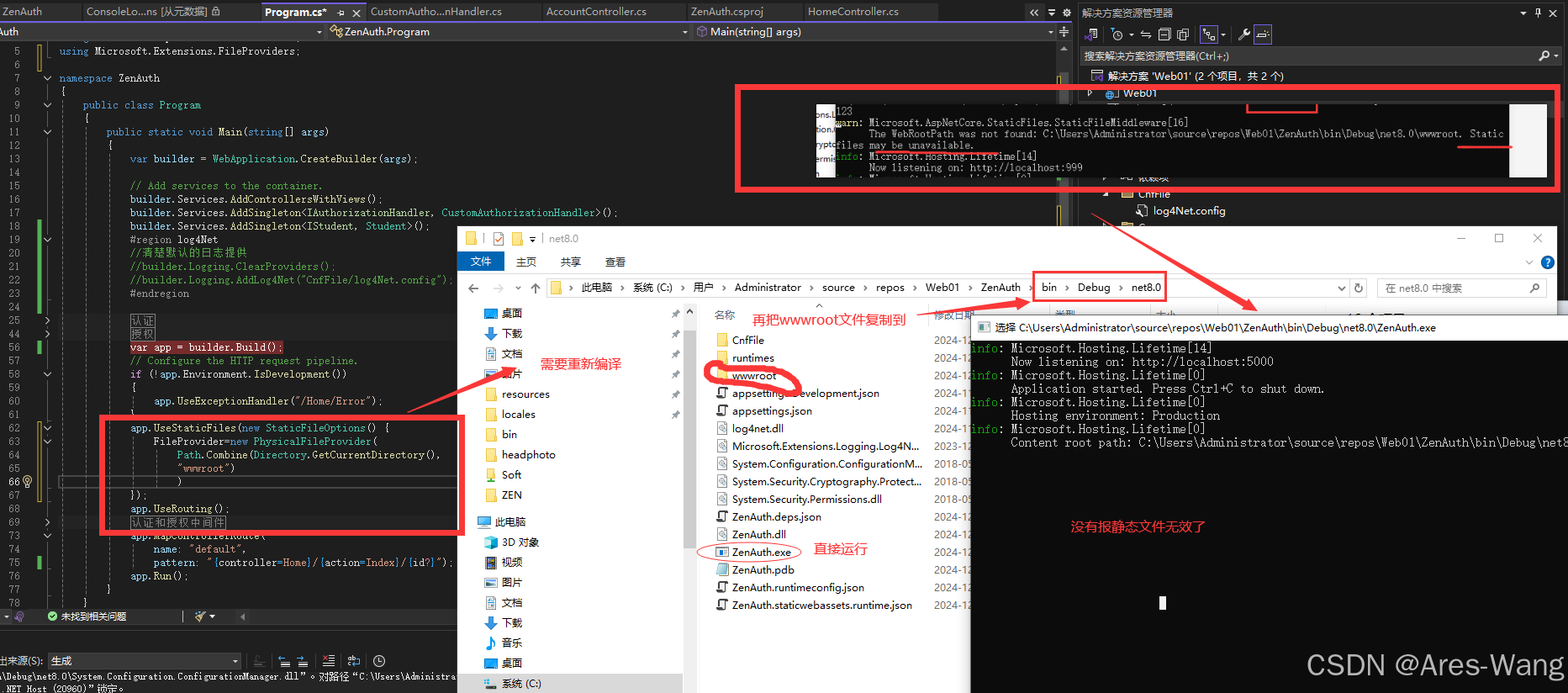Collapse all items in Solution Explorer

(1164, 34)
